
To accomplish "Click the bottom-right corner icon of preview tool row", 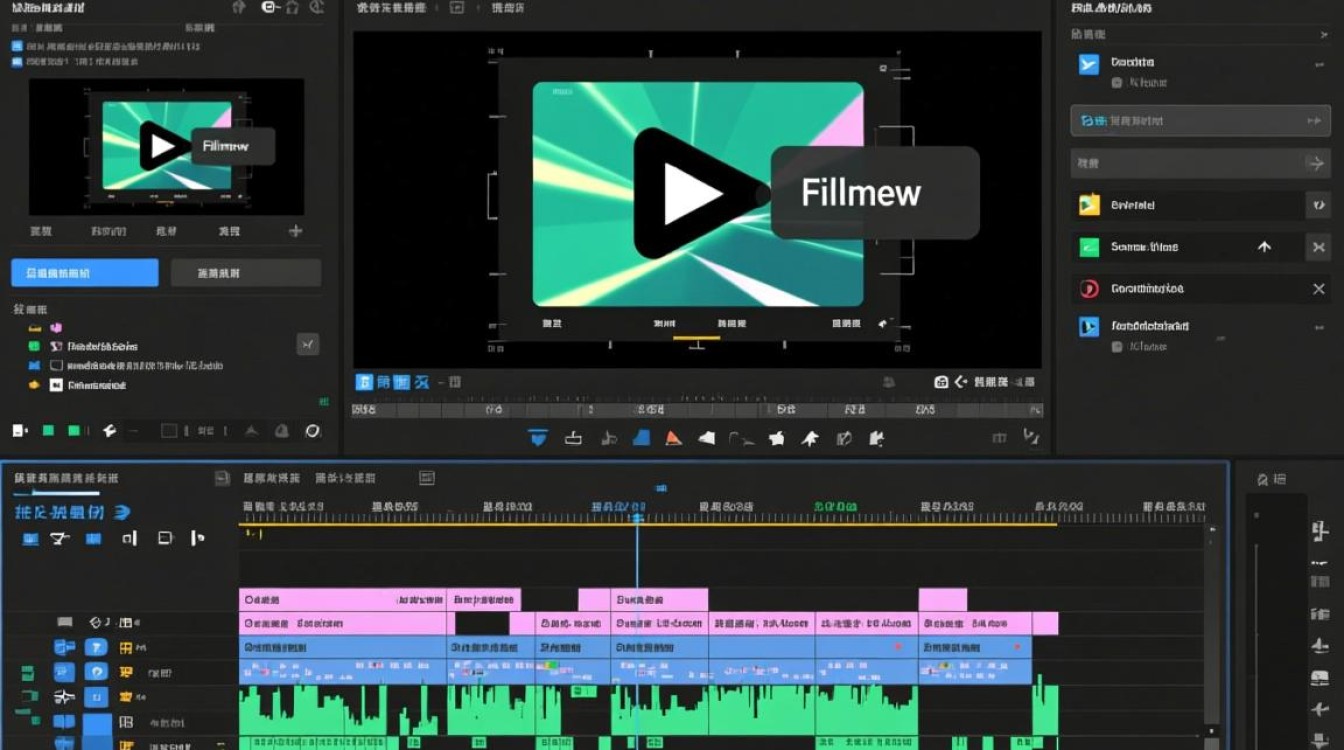I will 1030,437.
